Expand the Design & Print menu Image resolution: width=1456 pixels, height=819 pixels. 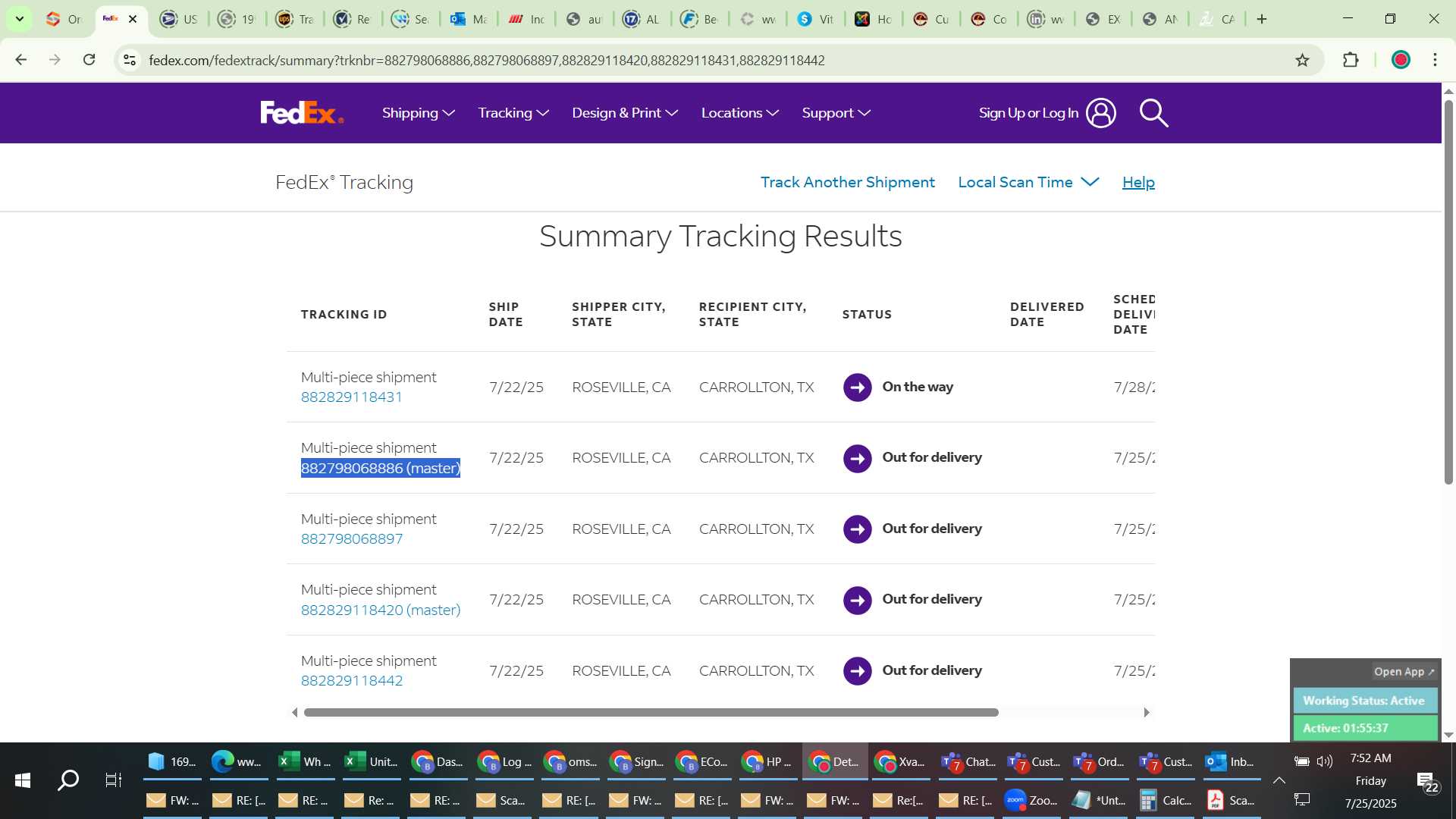pyautogui.click(x=625, y=113)
